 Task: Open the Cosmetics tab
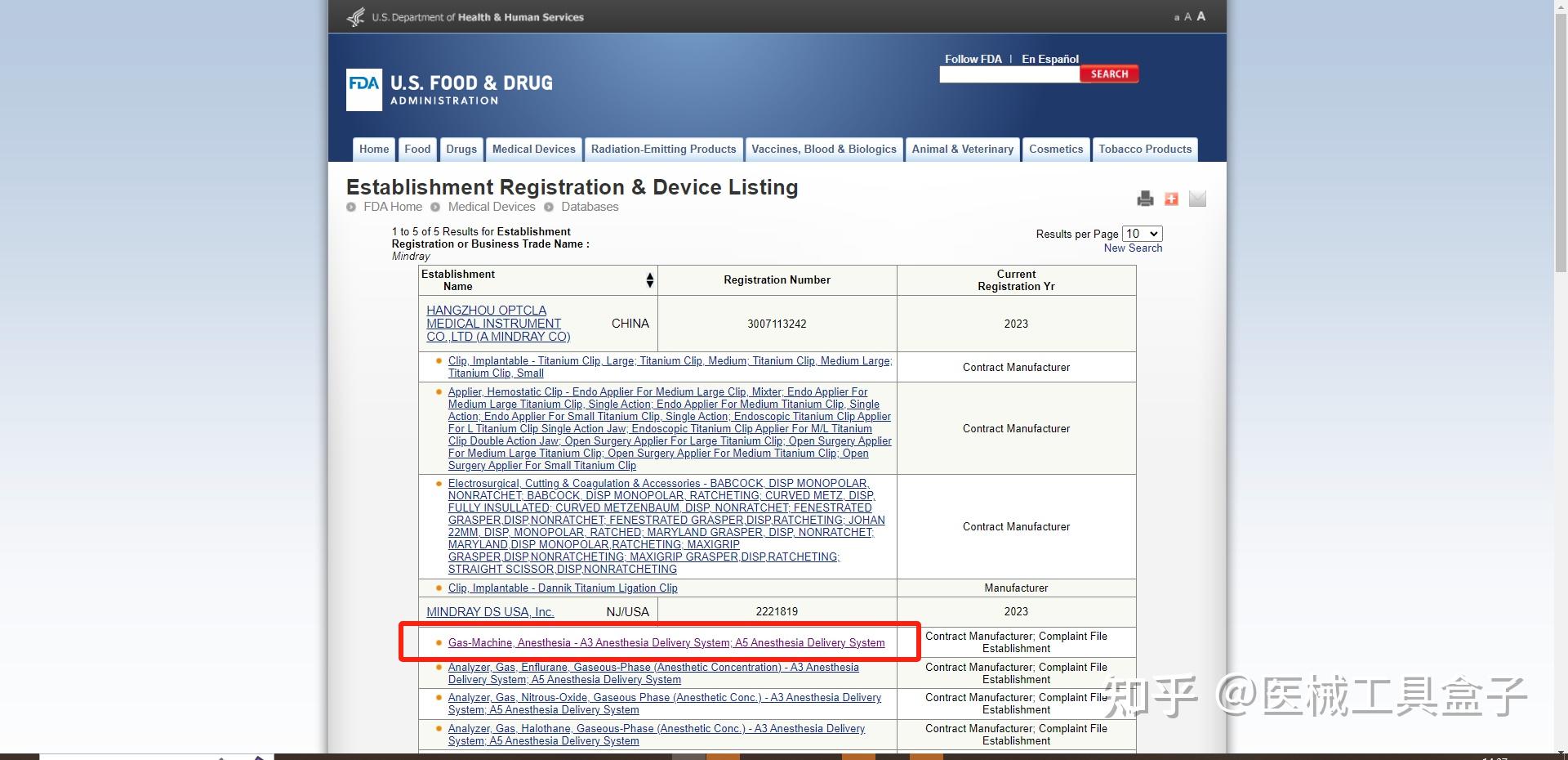pos(1056,150)
